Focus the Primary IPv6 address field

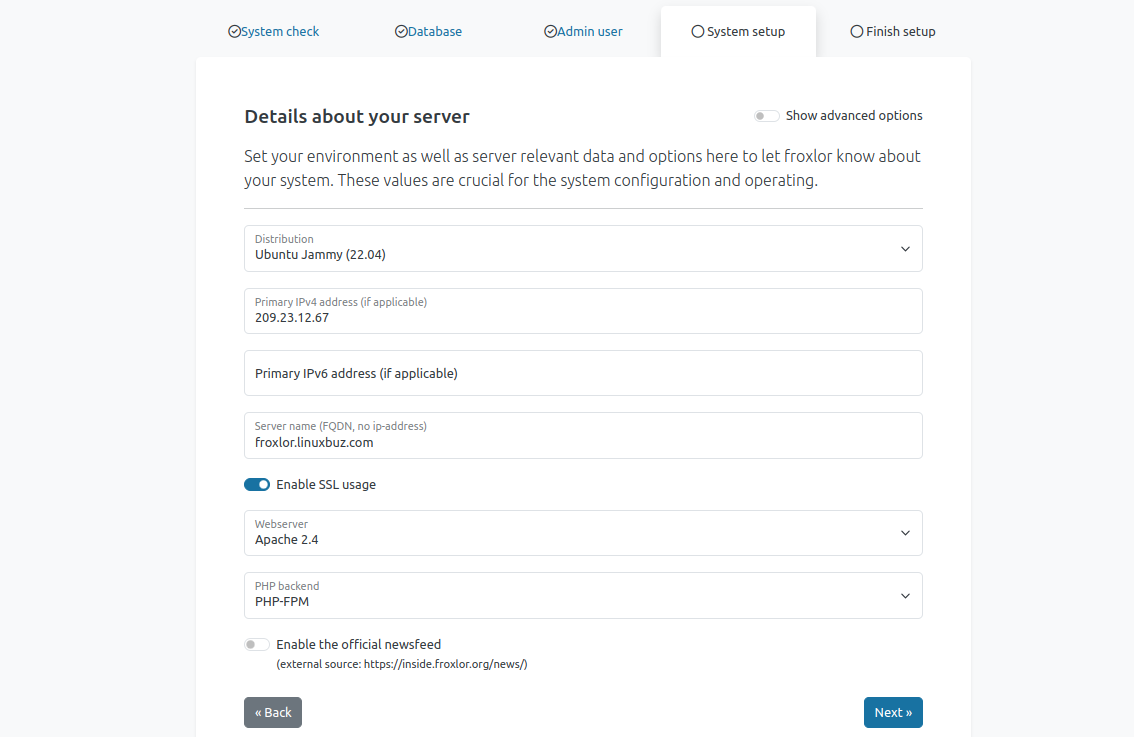583,373
